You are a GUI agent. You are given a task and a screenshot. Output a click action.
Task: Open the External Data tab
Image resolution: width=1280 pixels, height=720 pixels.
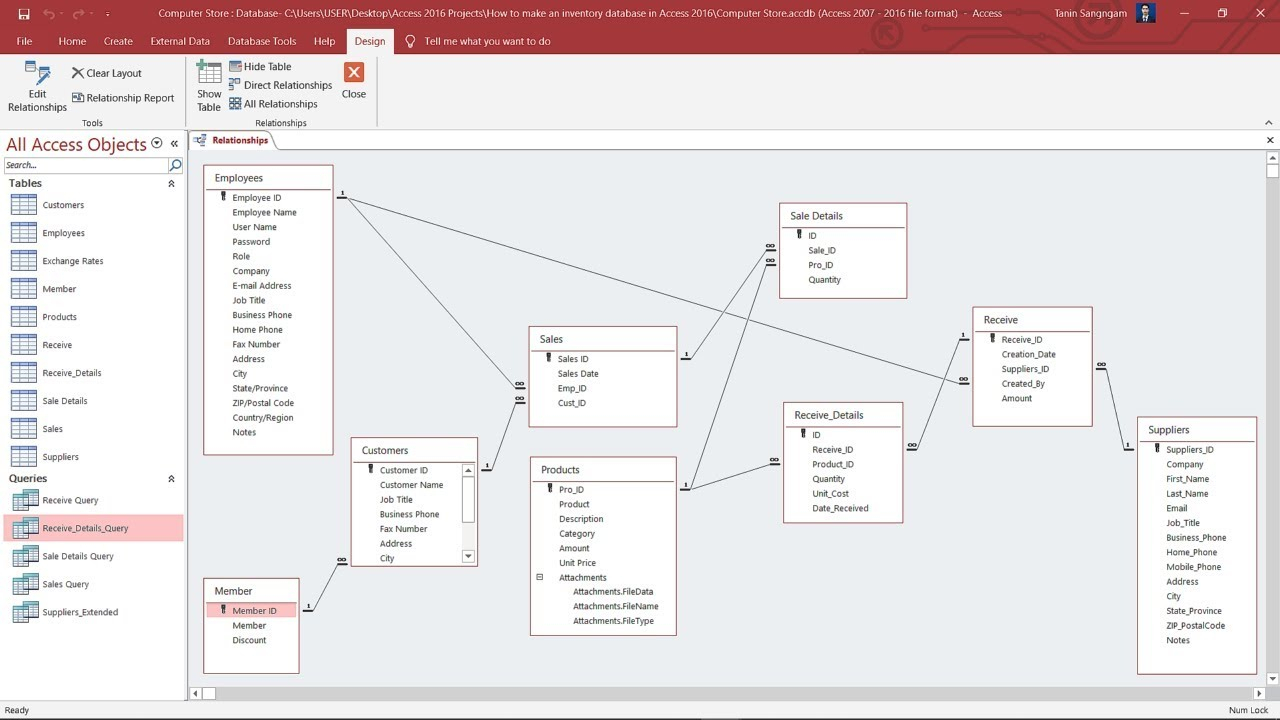[180, 41]
